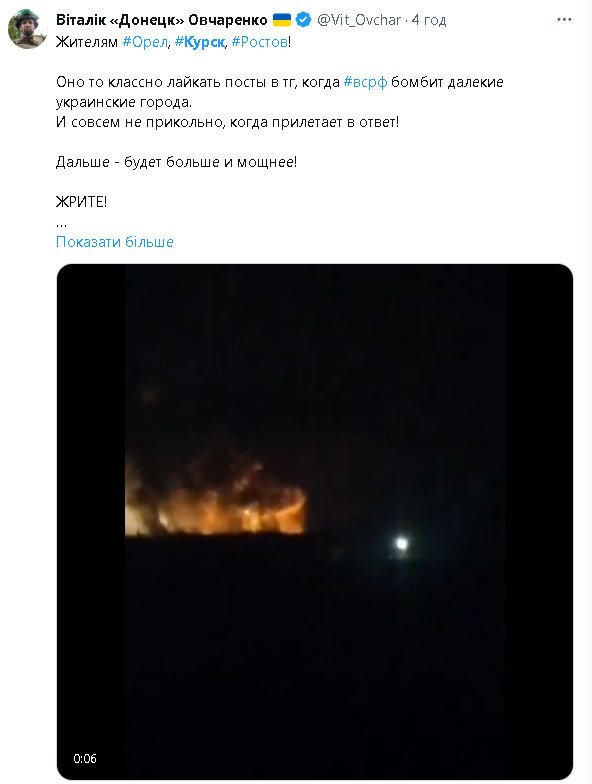
Task: Click the author's profile avatar
Action: pos(27,29)
